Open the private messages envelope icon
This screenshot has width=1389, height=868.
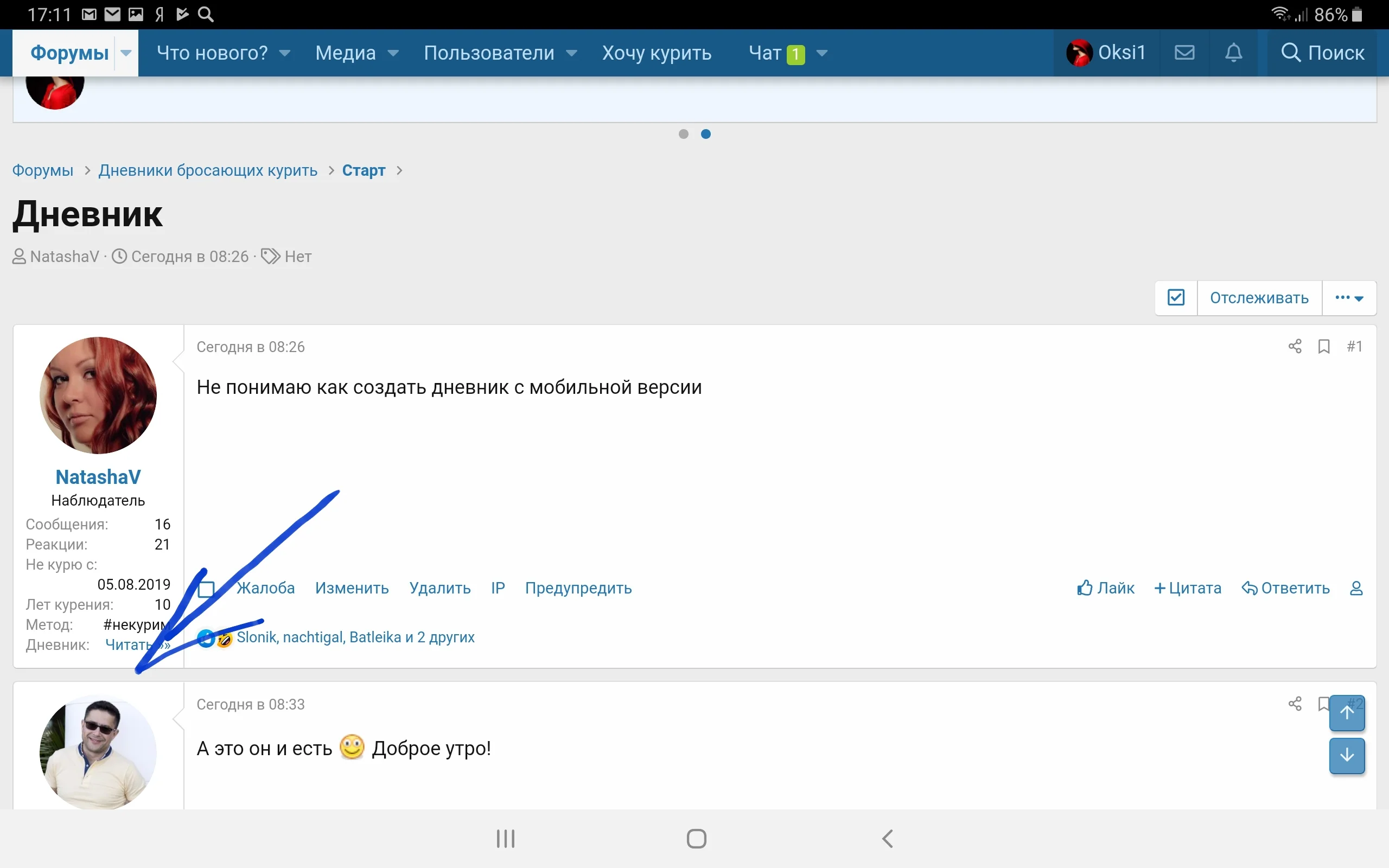click(x=1184, y=53)
